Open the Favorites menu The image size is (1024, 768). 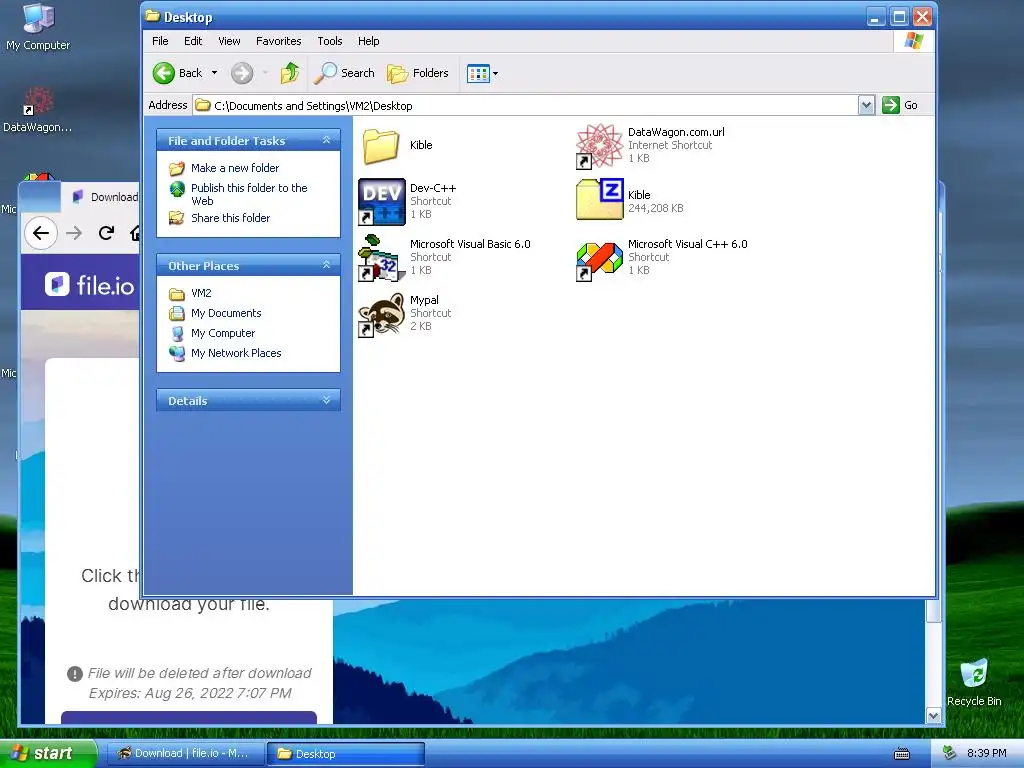point(279,41)
